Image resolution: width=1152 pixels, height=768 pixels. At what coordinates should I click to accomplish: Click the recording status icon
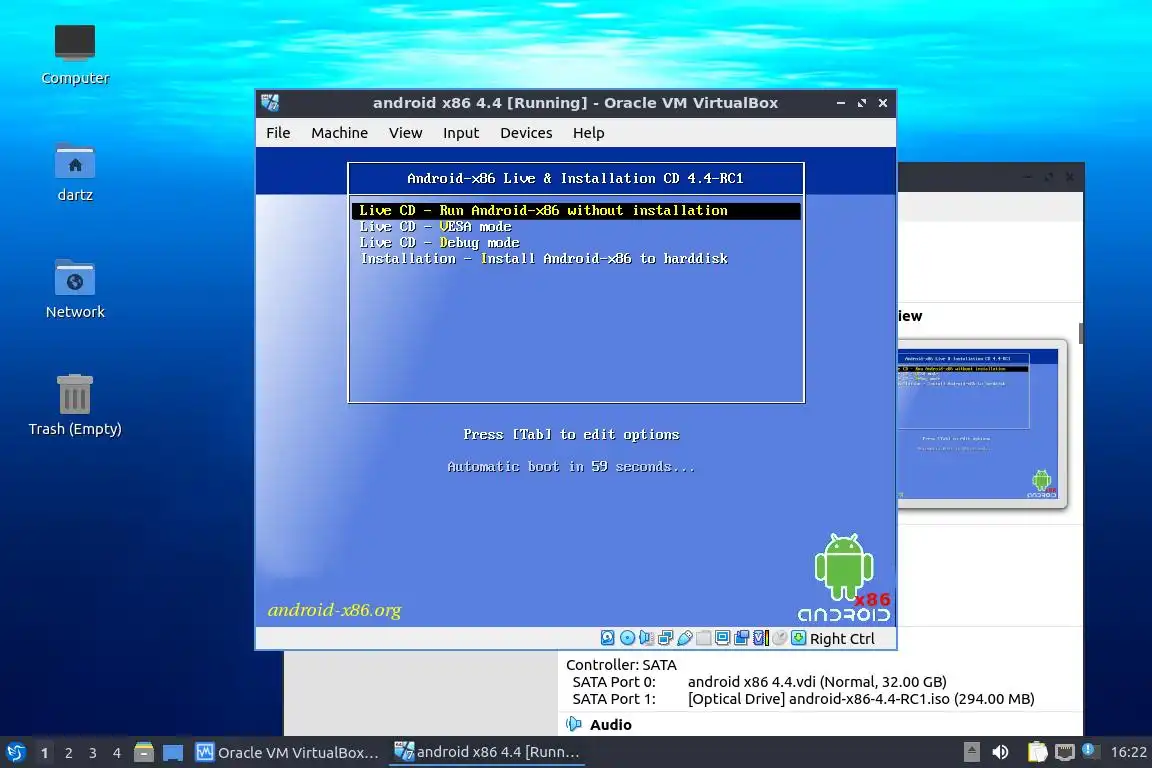click(741, 638)
